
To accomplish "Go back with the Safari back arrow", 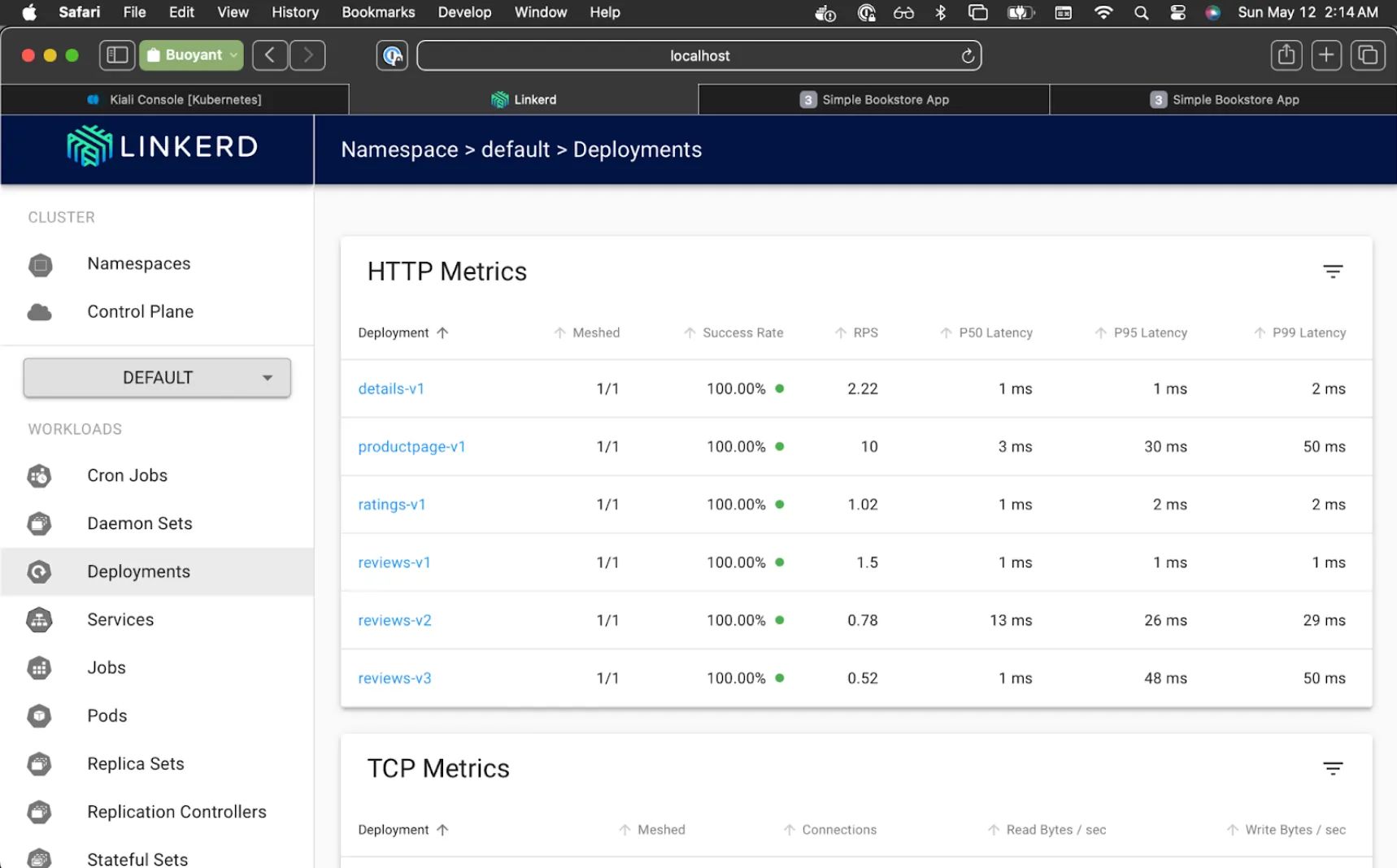I will tap(270, 55).
